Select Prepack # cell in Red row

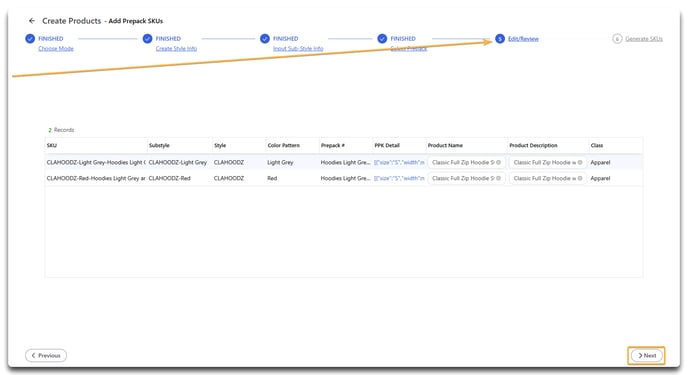coord(345,178)
